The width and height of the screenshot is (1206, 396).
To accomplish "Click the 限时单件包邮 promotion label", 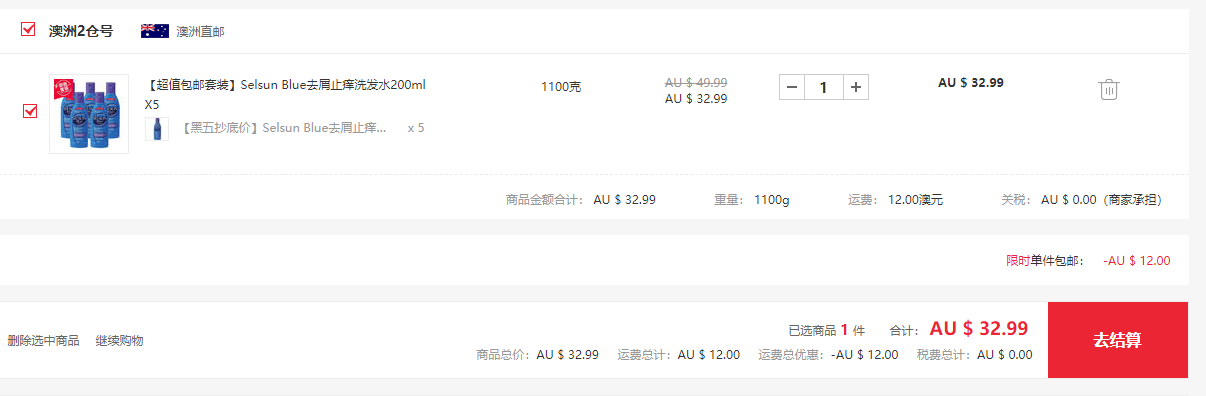I will pos(1045,261).
